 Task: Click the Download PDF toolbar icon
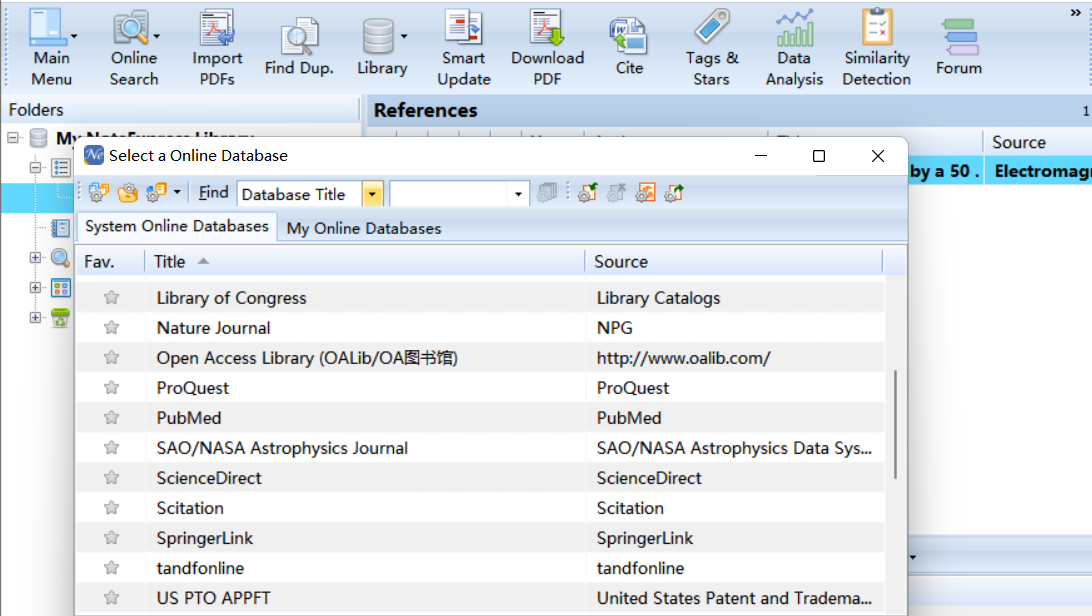[547, 47]
